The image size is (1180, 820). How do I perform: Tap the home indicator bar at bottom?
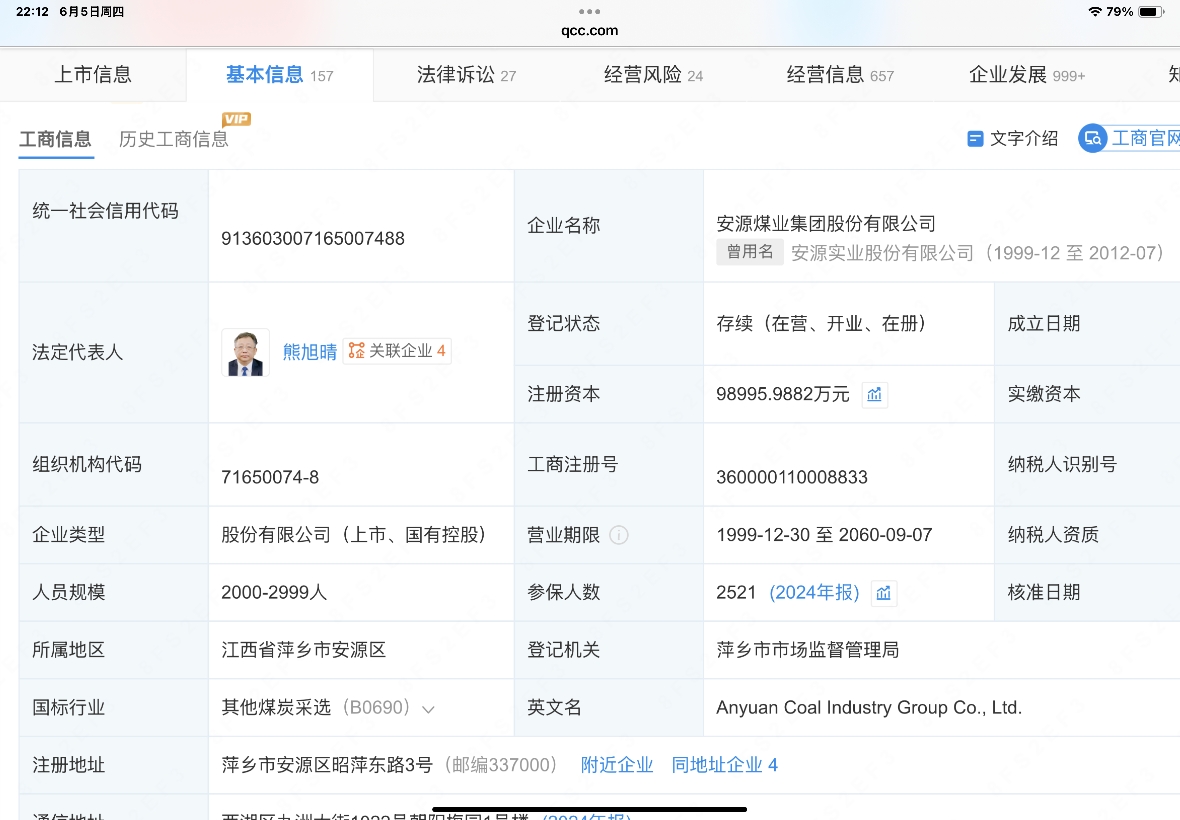(x=589, y=809)
